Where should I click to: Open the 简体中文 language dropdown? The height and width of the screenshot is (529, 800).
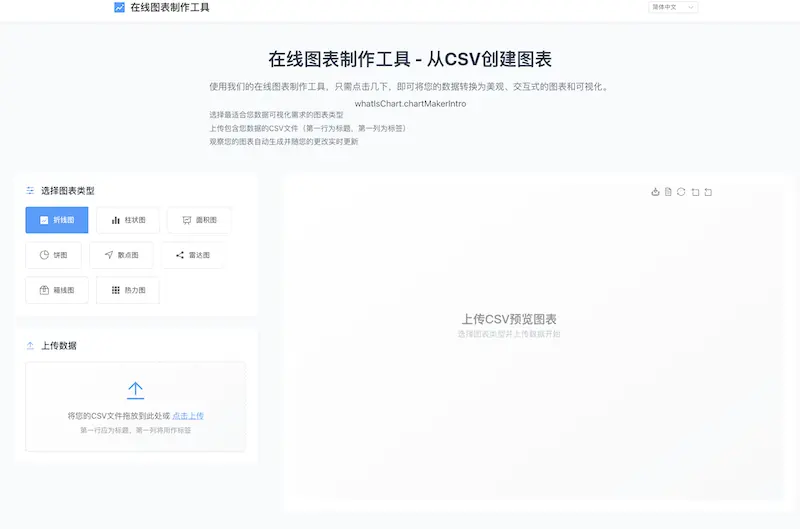coord(673,7)
